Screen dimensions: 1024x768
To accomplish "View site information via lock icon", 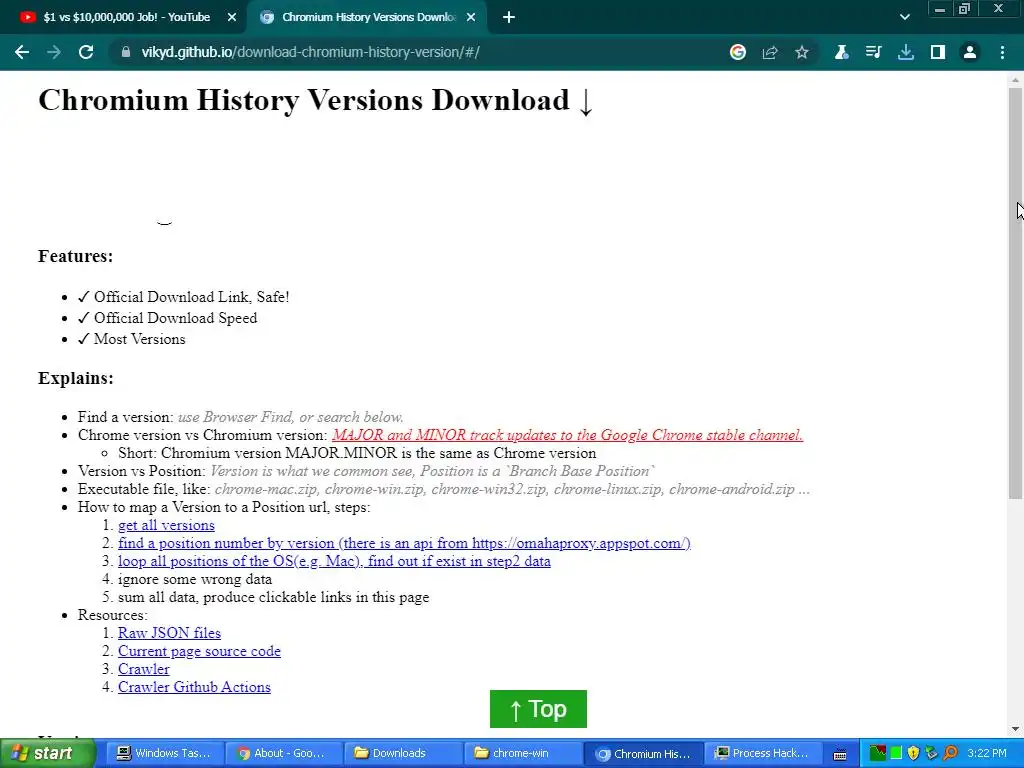I will click(126, 52).
